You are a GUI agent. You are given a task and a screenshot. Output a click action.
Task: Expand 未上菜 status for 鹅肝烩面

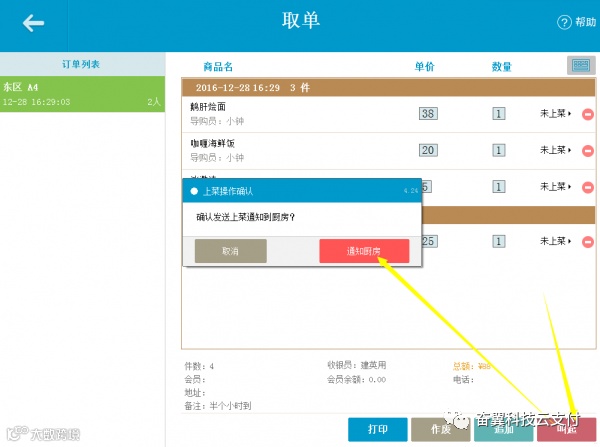coord(555,113)
